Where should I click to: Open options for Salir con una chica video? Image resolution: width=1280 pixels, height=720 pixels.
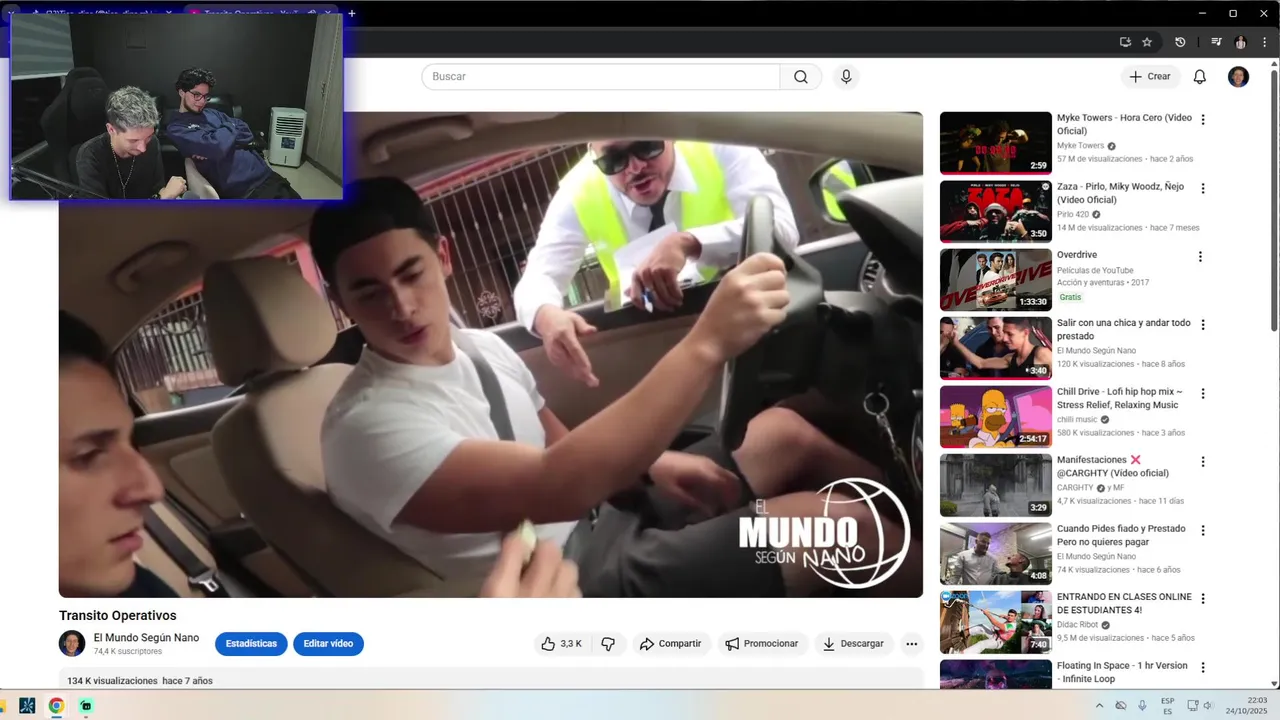point(1203,325)
